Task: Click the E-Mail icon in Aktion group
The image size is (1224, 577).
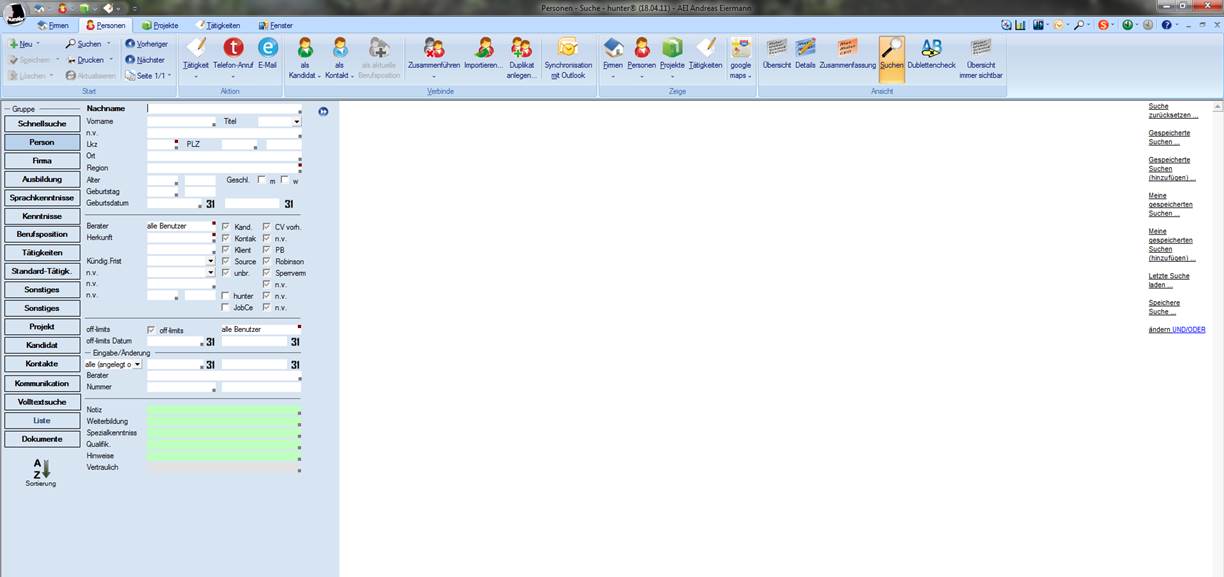Action: pyautogui.click(x=267, y=49)
